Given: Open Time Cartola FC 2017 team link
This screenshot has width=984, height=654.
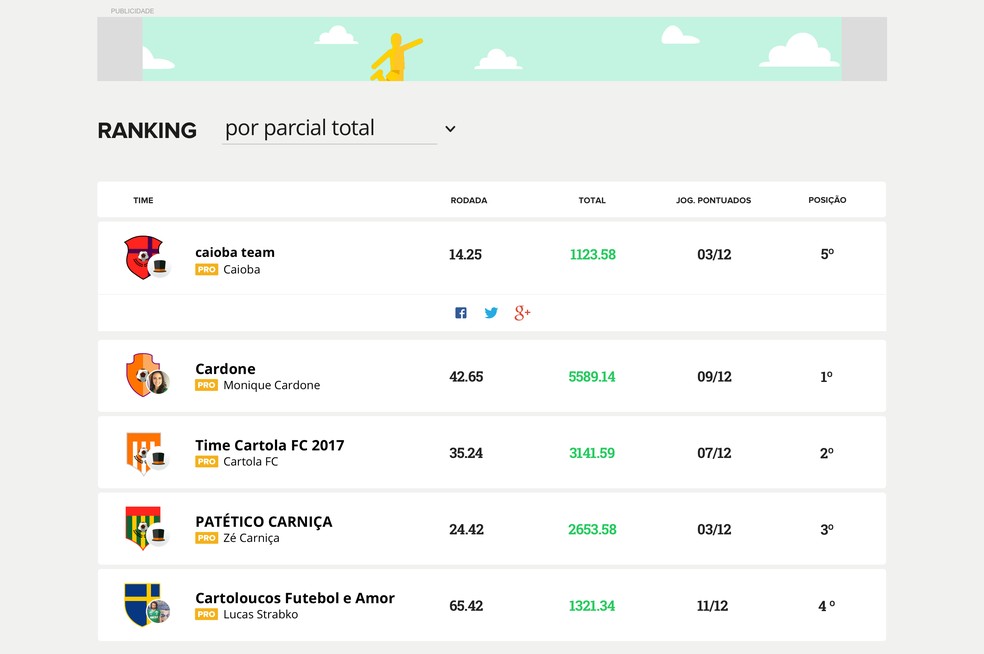Looking at the screenshot, I should tap(270, 446).
